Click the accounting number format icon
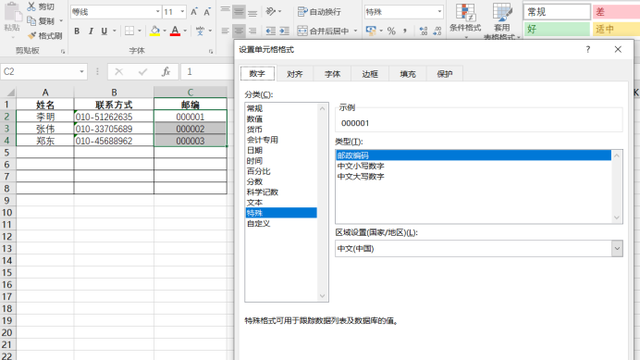Viewport: 640px width, 360px height. tap(371, 31)
